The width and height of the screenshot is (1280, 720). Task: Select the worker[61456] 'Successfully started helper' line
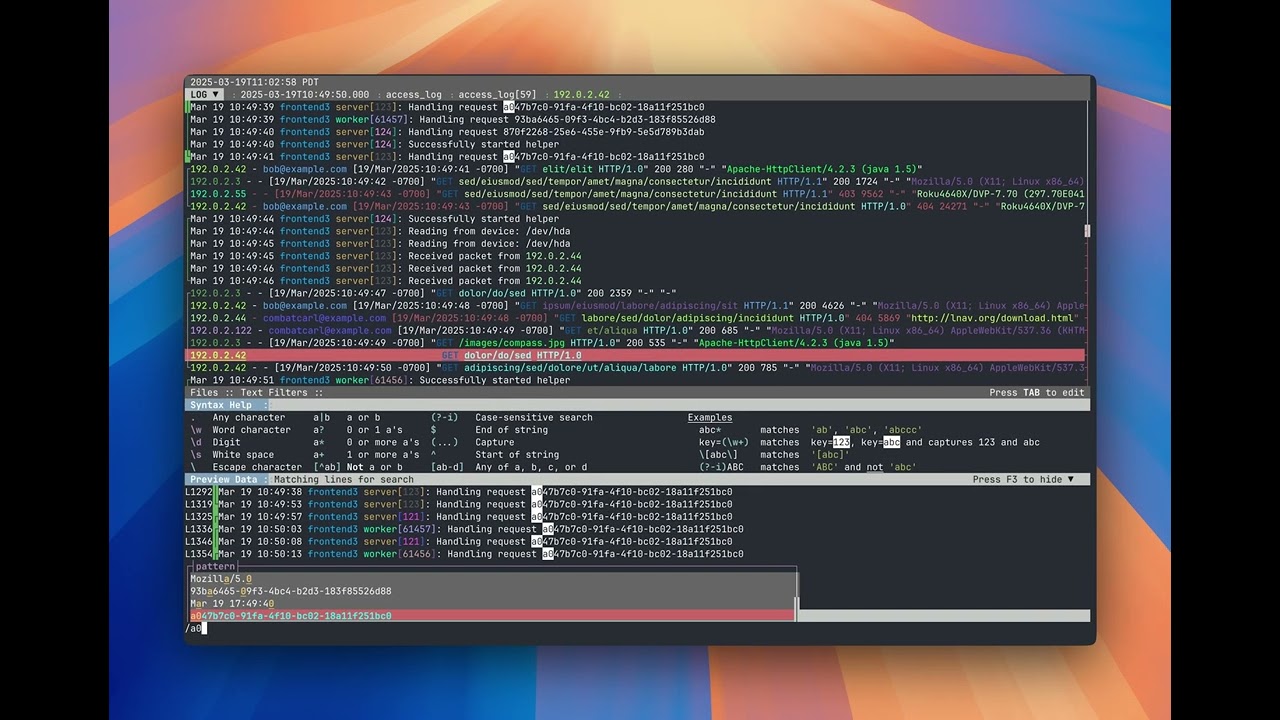[635, 380]
